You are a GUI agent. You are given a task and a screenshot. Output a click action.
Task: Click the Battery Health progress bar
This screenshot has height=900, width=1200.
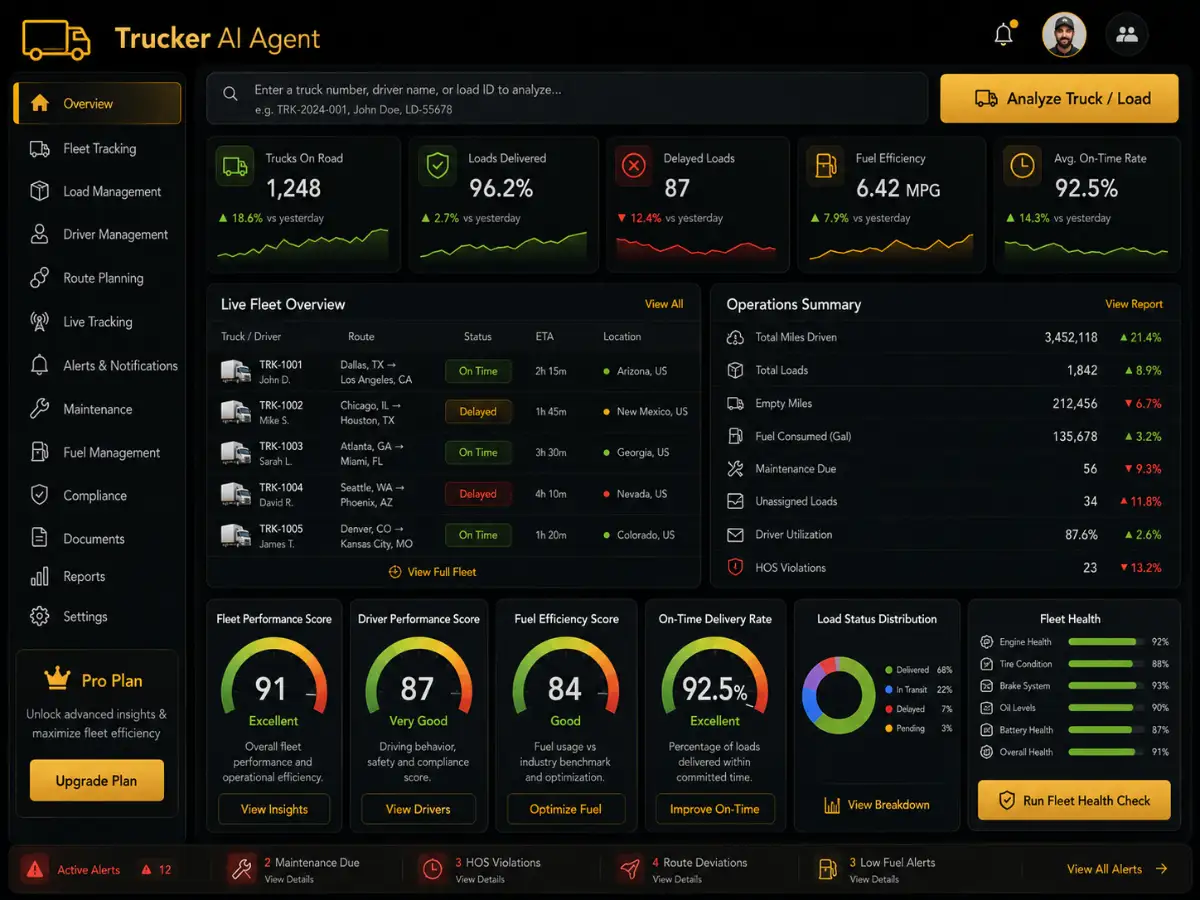1105,729
